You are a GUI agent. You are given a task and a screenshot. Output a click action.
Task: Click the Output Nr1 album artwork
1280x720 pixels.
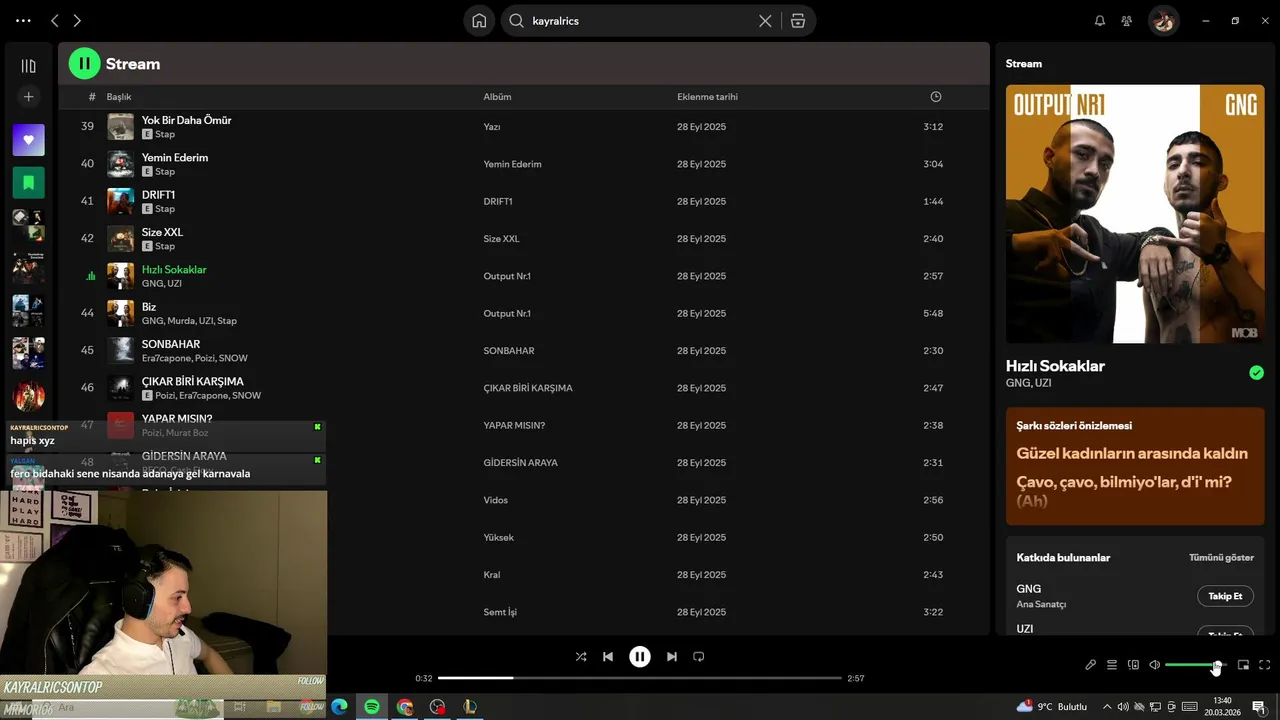[x=1135, y=214]
